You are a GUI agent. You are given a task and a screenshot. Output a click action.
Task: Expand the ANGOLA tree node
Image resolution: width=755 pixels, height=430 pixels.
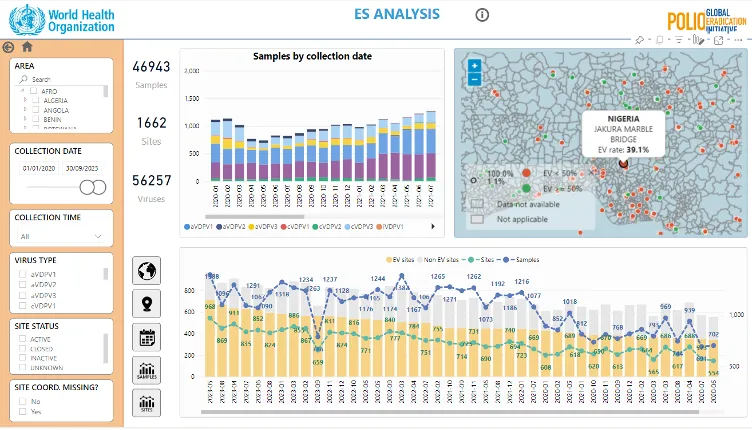point(25,110)
